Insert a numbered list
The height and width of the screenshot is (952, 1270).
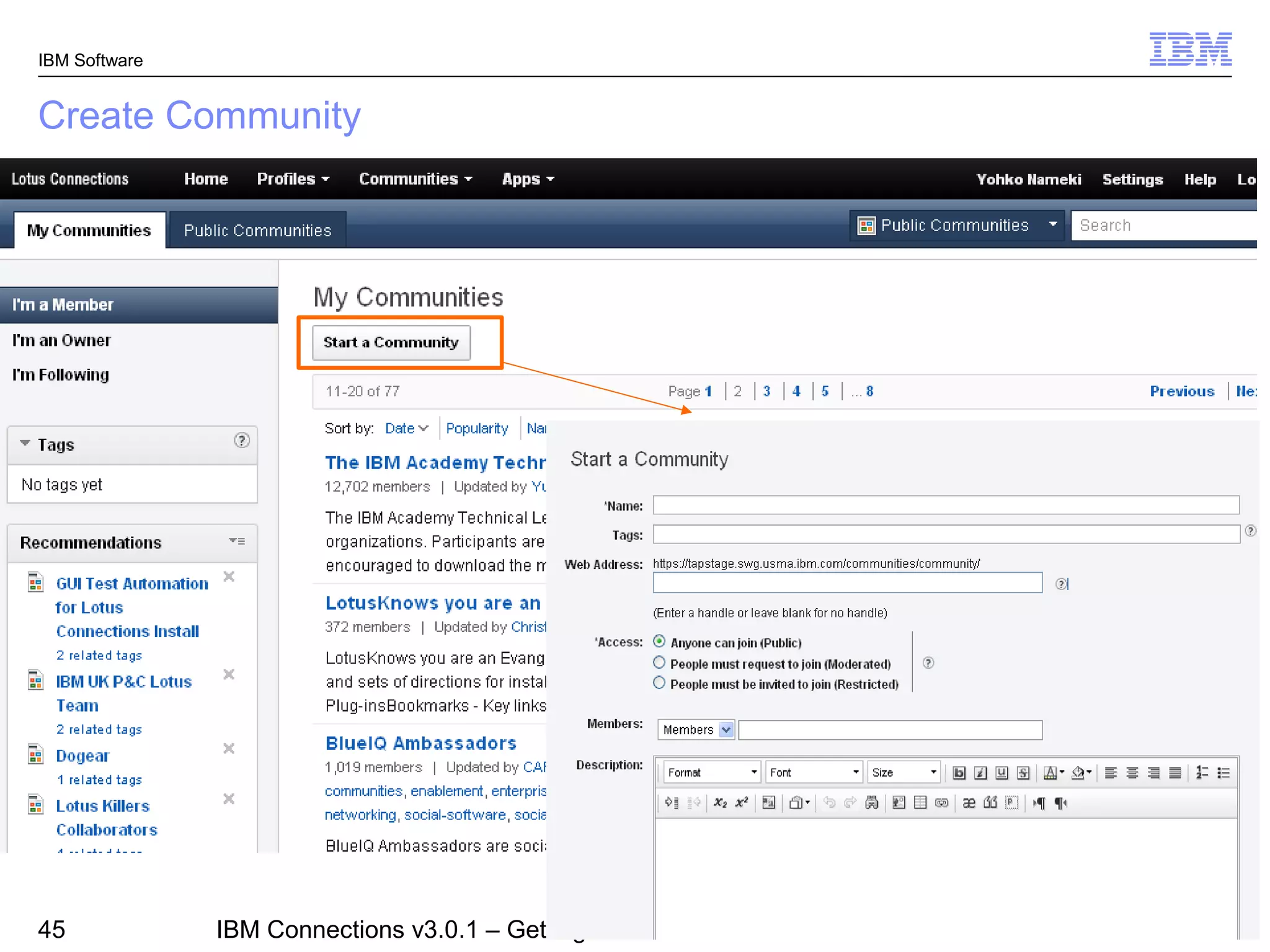[x=1202, y=772]
